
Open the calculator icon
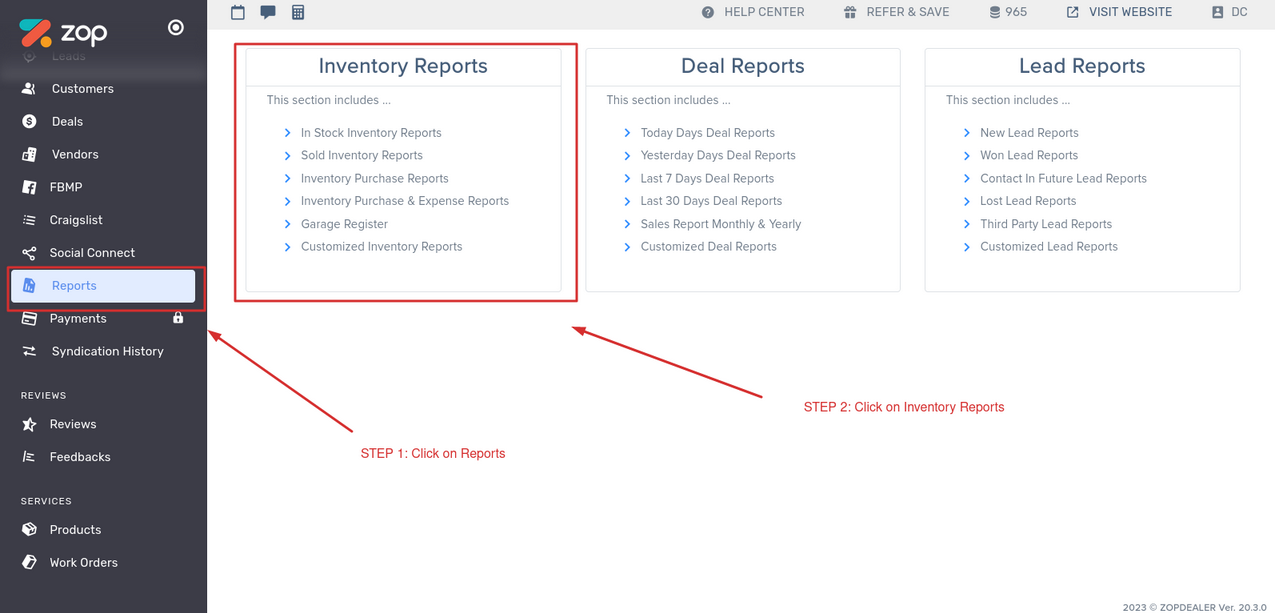tap(298, 12)
